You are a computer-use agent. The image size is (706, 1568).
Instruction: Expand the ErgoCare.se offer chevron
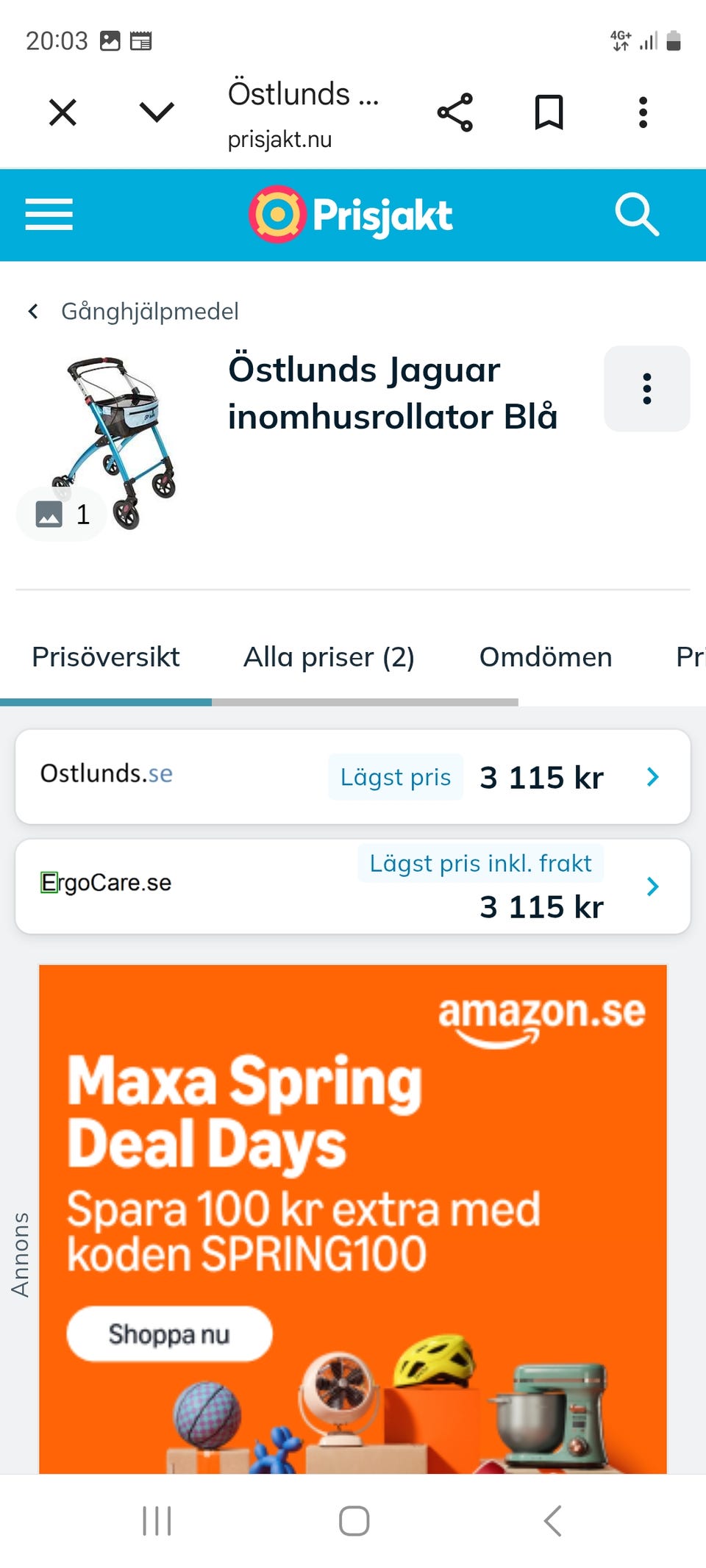[652, 887]
